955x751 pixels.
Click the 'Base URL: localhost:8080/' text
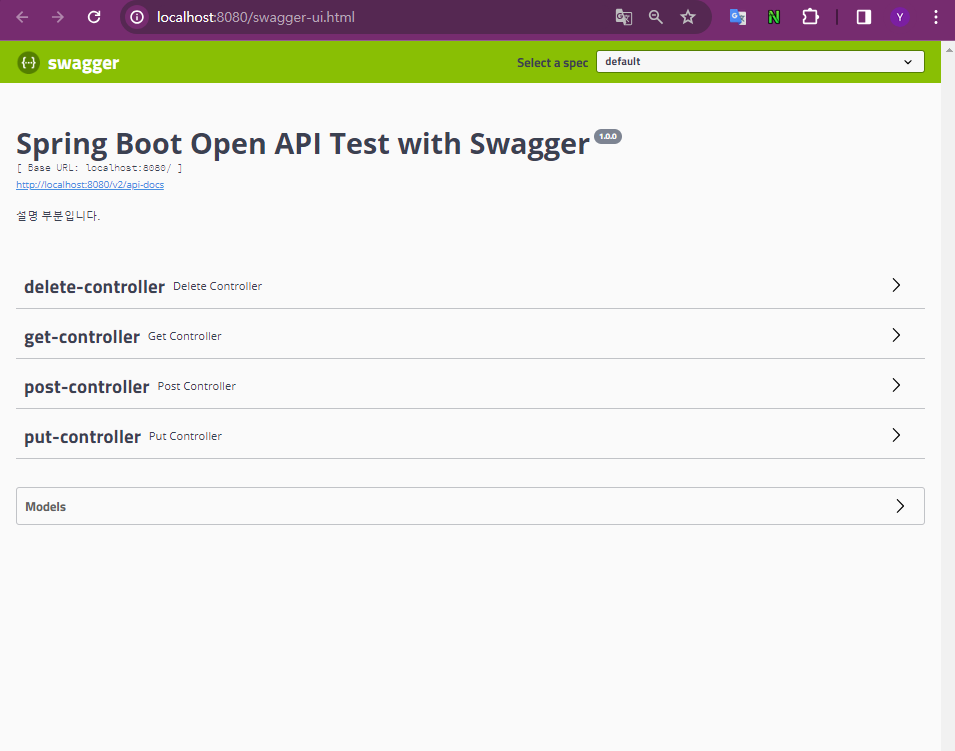99,167
